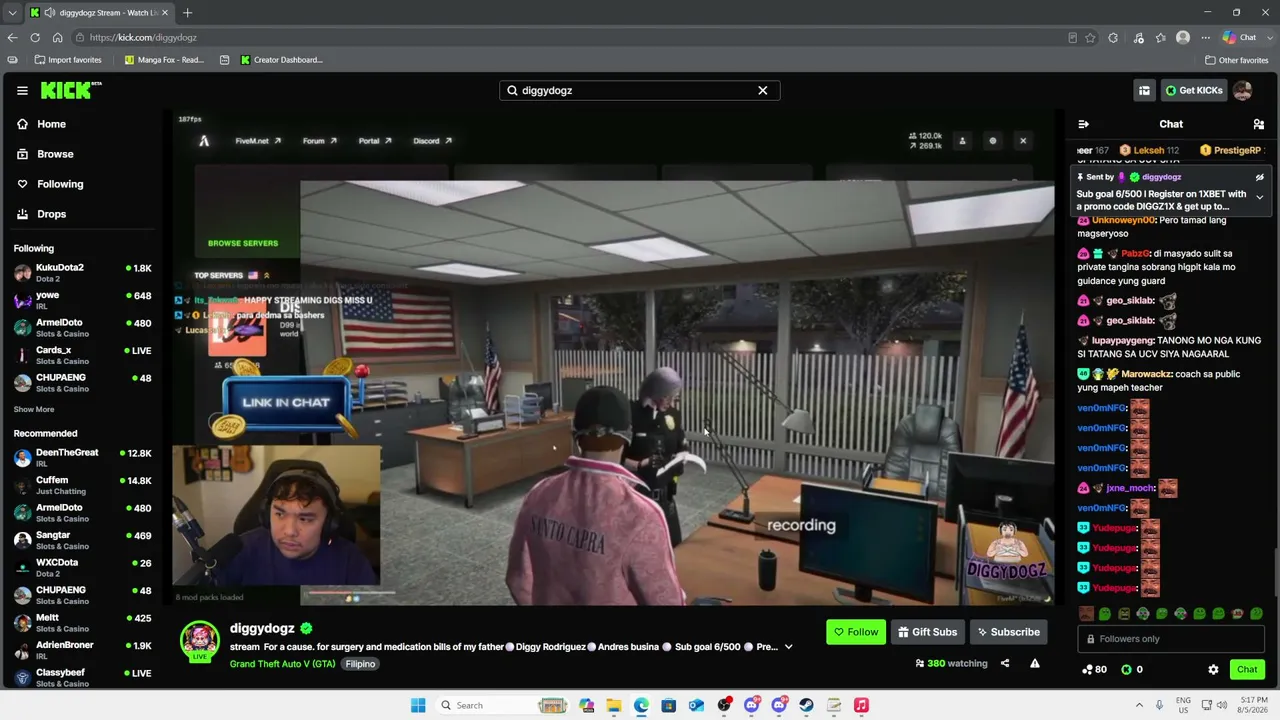Open Manga Fox bookmark
The height and width of the screenshot is (720, 1280).
coord(164,60)
